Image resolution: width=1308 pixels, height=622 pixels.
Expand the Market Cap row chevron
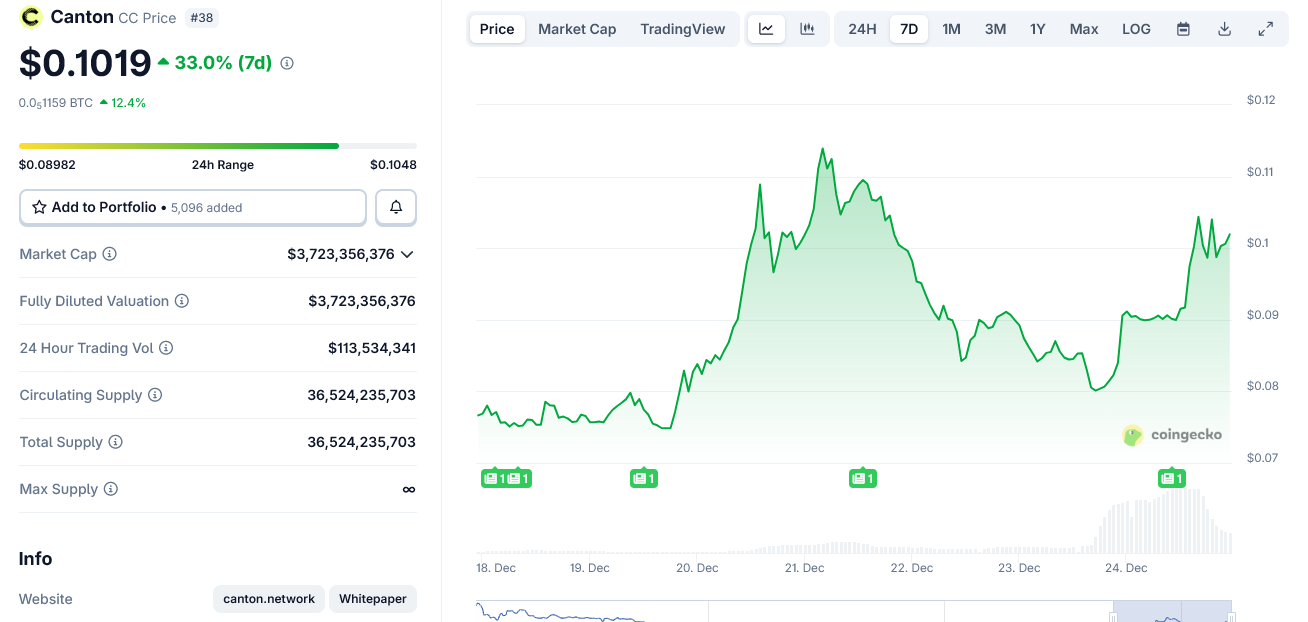coord(406,254)
